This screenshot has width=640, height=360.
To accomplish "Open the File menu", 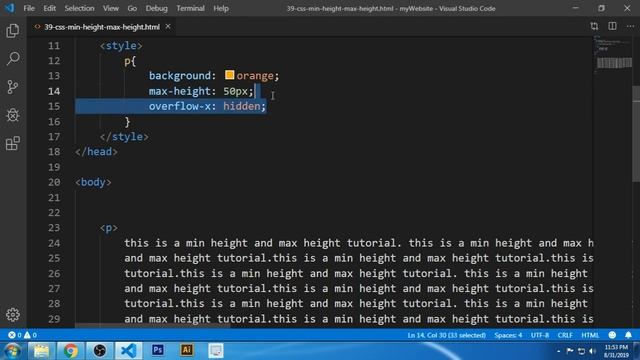I will pos(29,8).
